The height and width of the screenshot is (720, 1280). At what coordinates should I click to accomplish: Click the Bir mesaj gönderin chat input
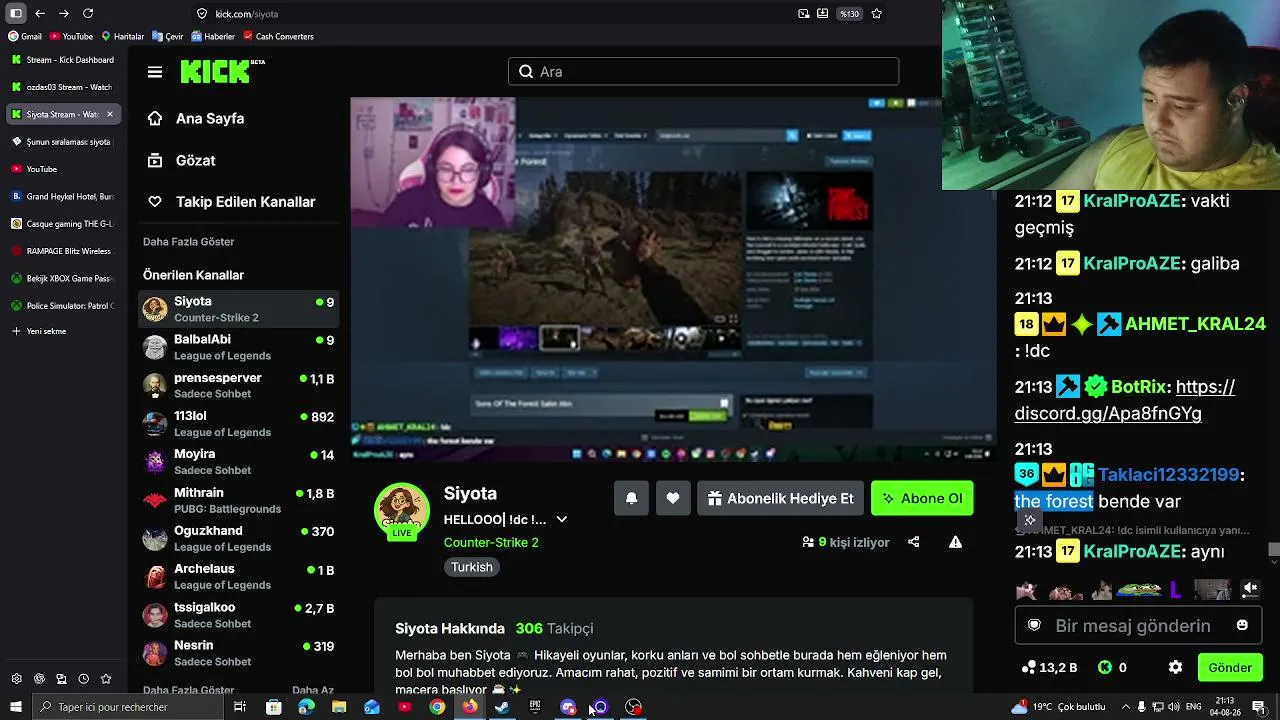pyautogui.click(x=1138, y=625)
